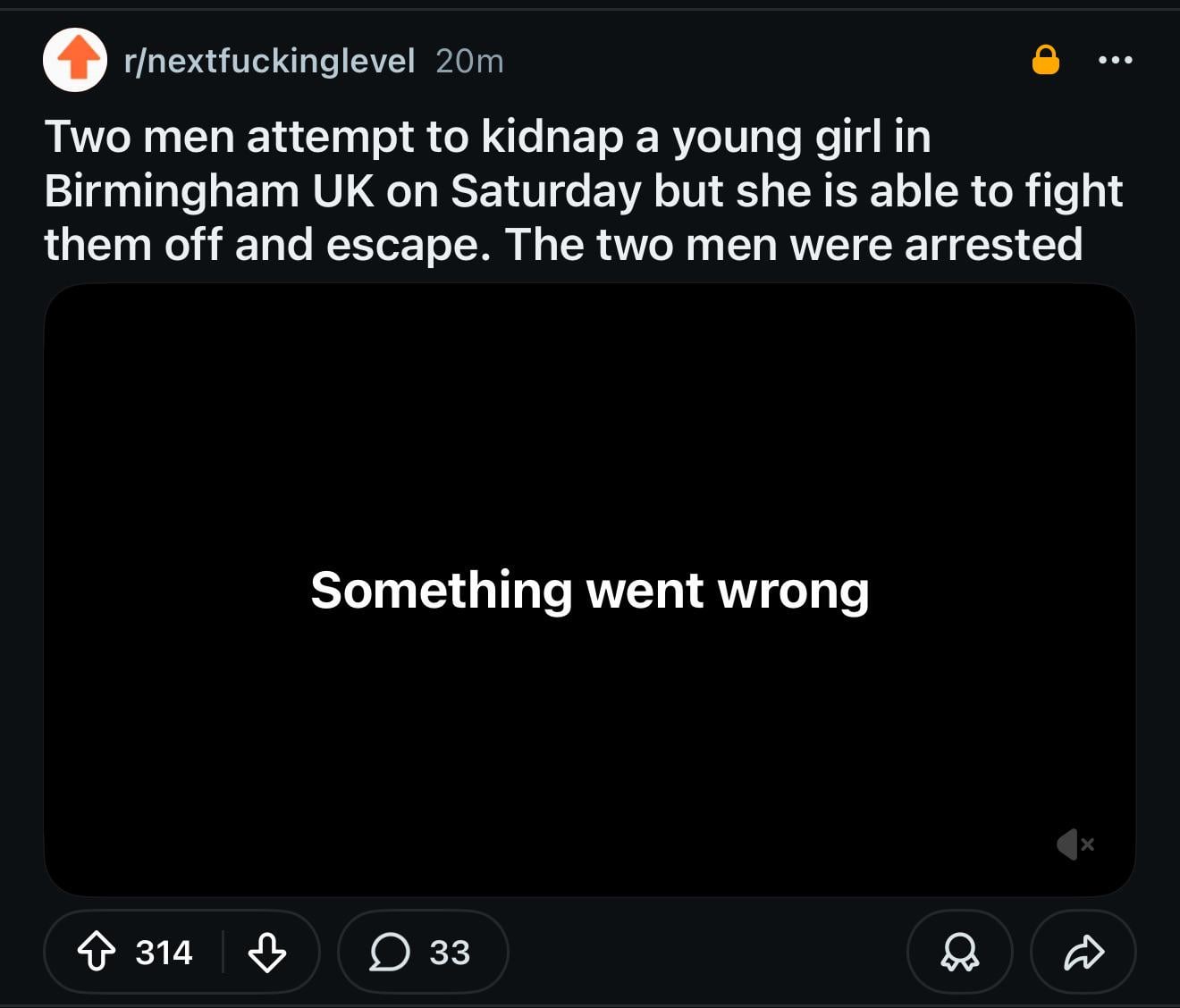The width and height of the screenshot is (1180, 1008).
Task: Downvote the Birmingham post
Action: 266,952
